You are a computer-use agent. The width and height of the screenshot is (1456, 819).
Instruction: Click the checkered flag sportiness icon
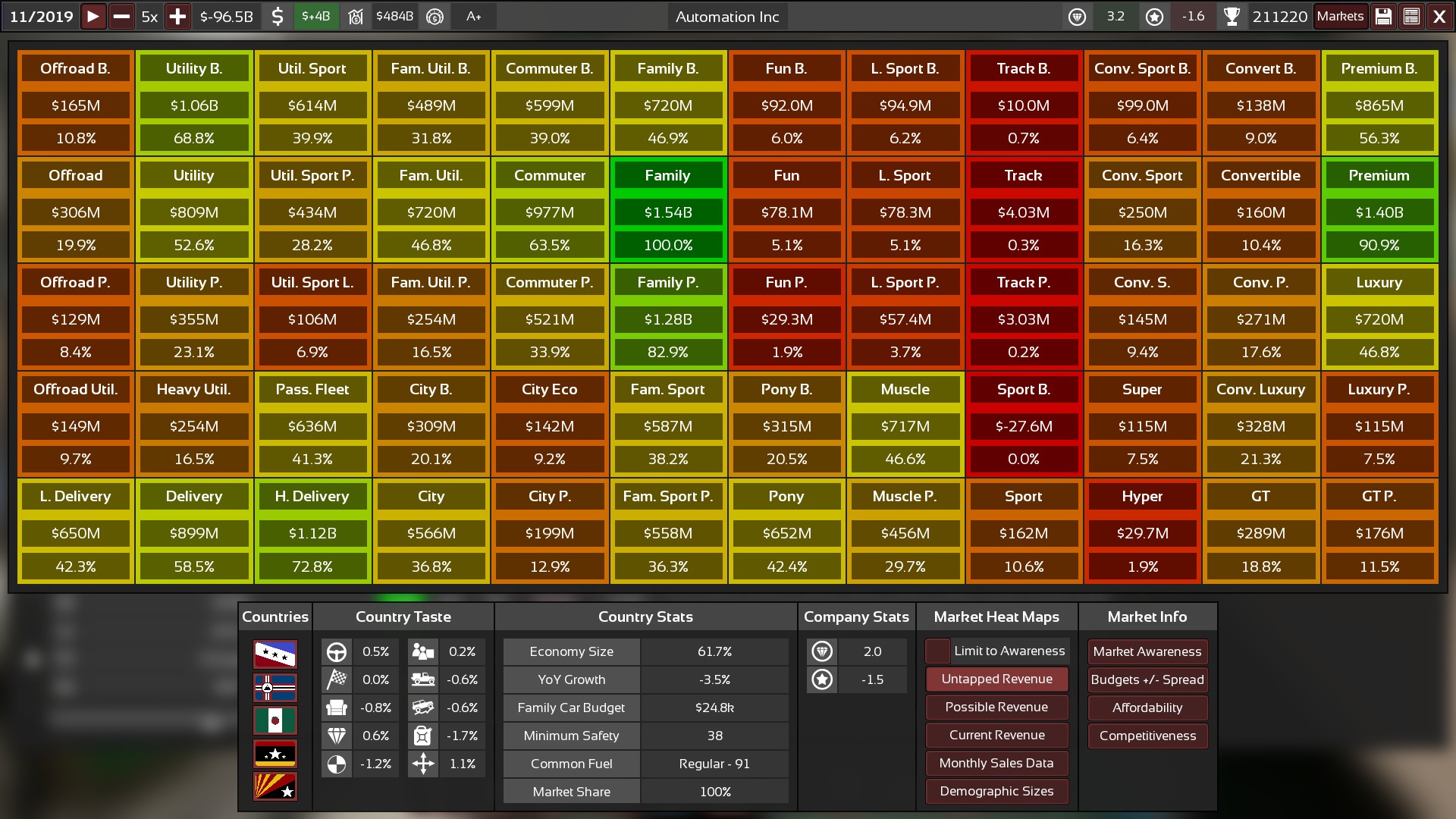pos(337,680)
